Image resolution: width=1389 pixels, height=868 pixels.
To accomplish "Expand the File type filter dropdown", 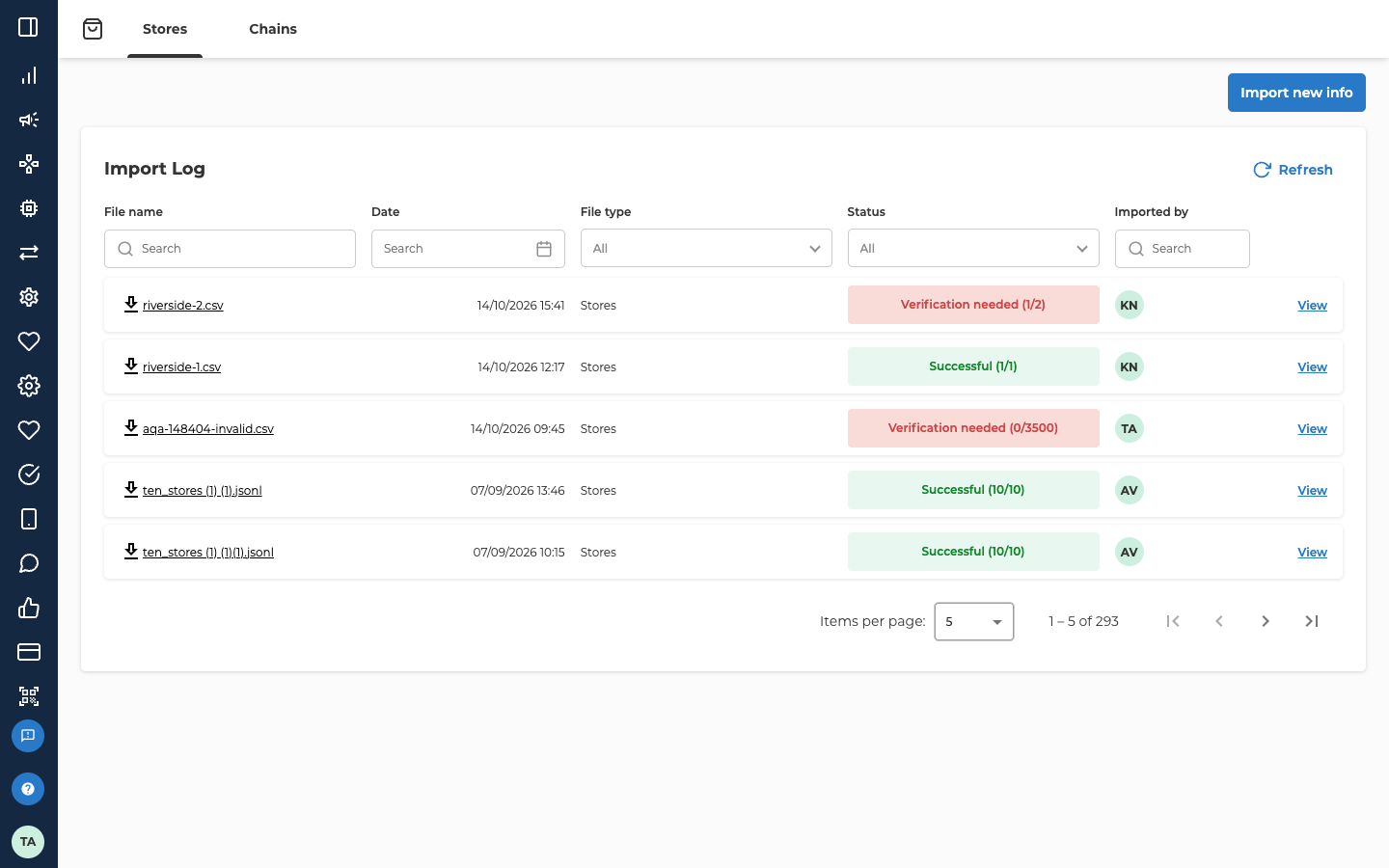I will (x=706, y=249).
